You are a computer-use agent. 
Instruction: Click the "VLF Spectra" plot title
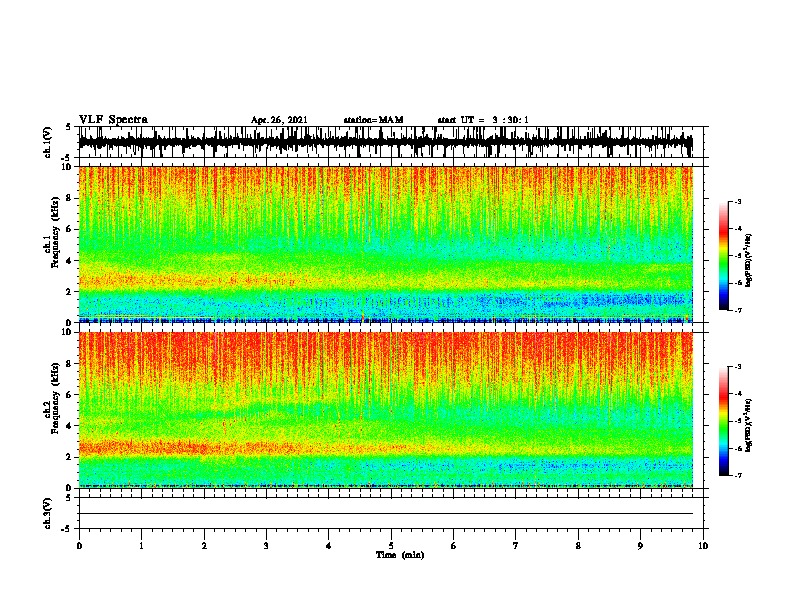click(x=113, y=120)
